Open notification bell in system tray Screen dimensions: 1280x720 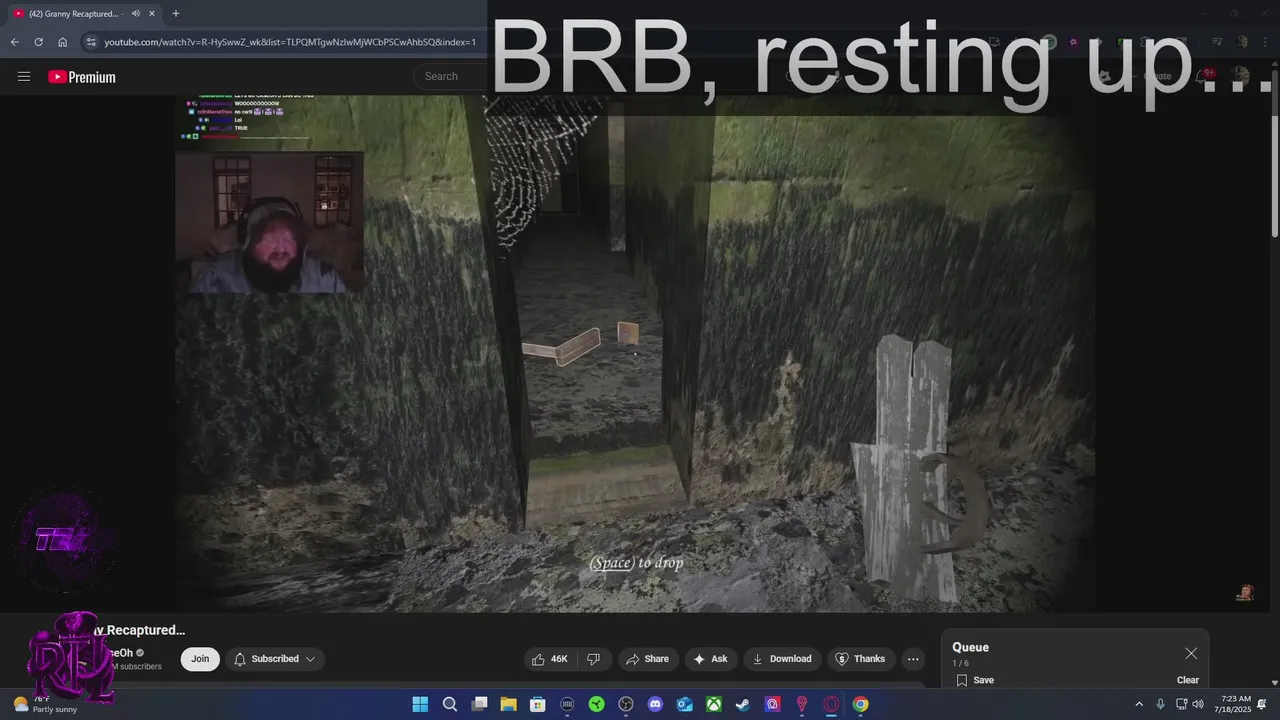tap(1263, 704)
